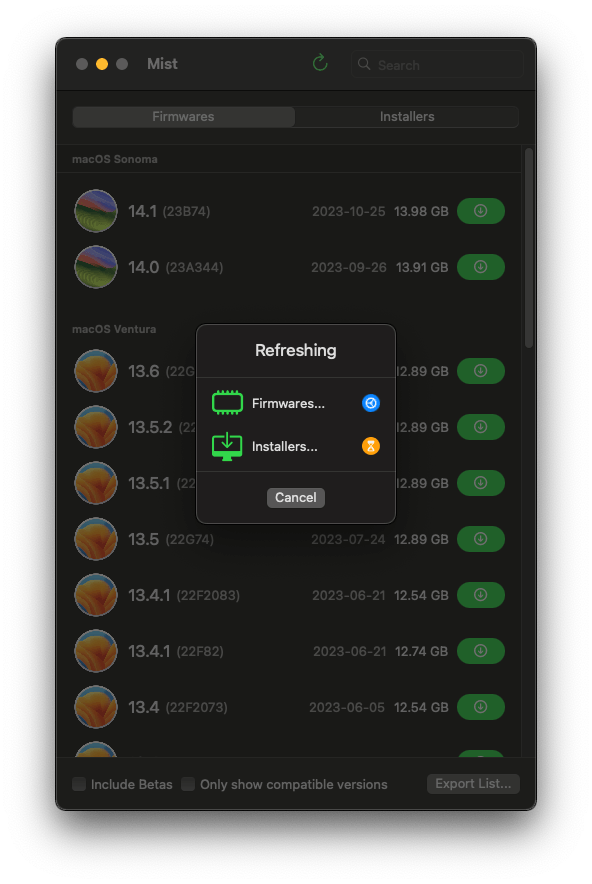
Task: Click the yellow minimize window button
Action: point(101,64)
